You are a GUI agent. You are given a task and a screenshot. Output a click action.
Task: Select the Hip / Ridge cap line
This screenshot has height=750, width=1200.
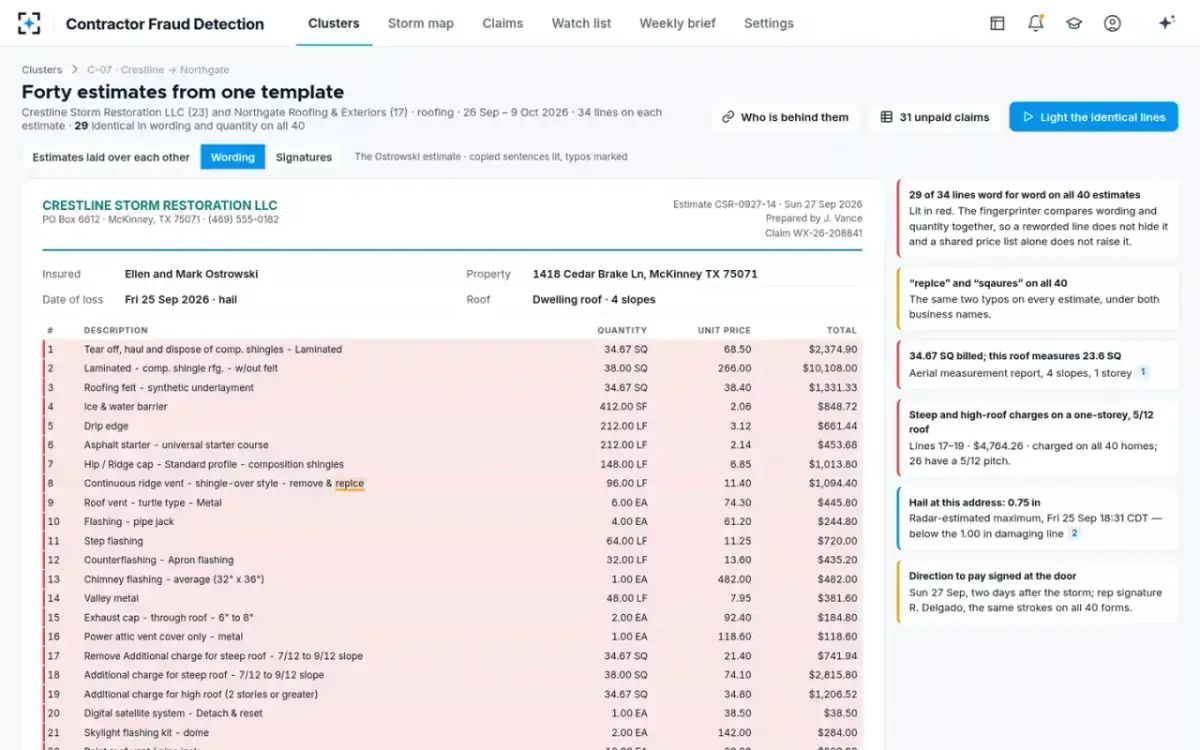click(x=452, y=465)
